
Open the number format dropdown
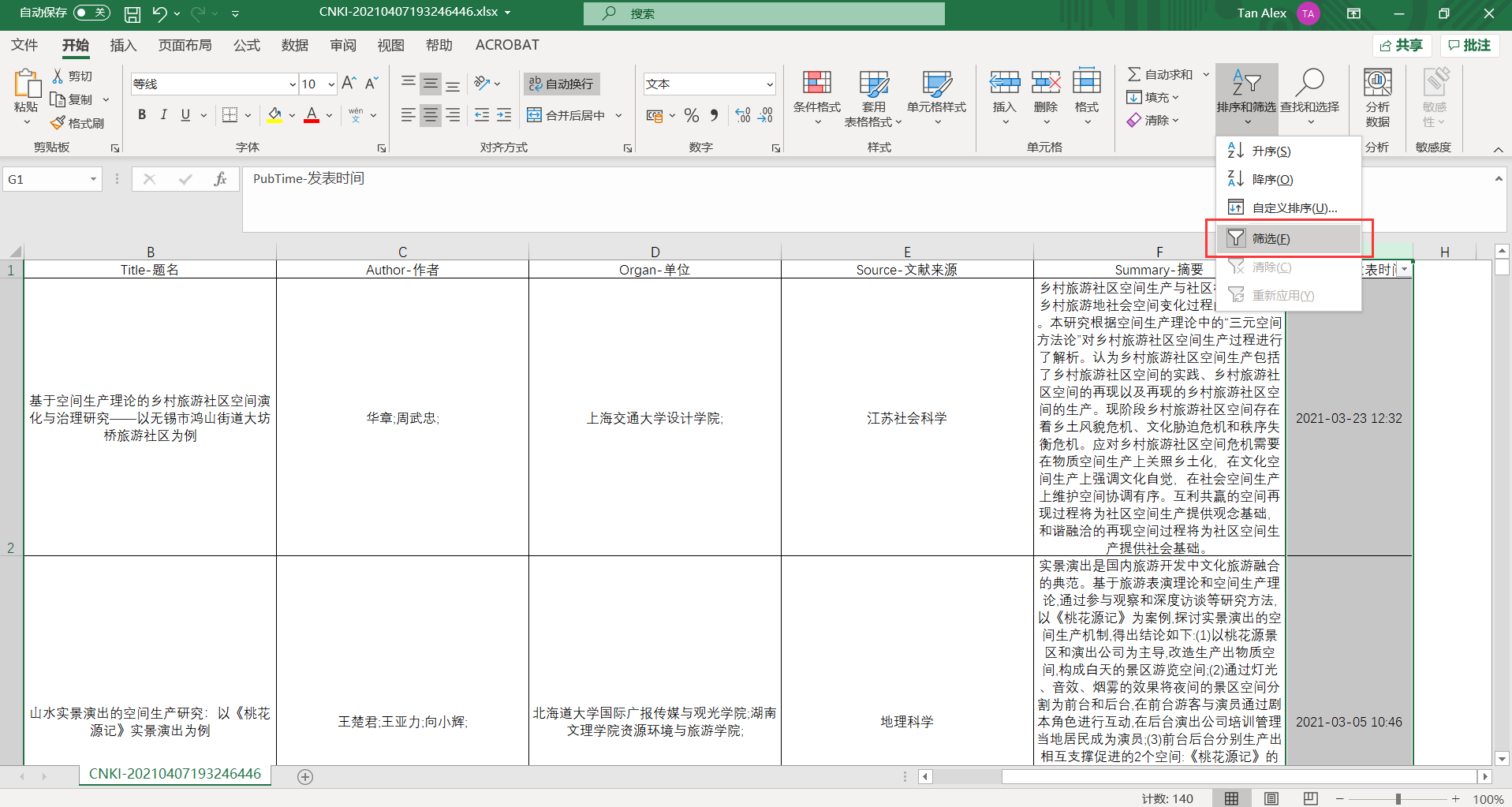(x=770, y=84)
